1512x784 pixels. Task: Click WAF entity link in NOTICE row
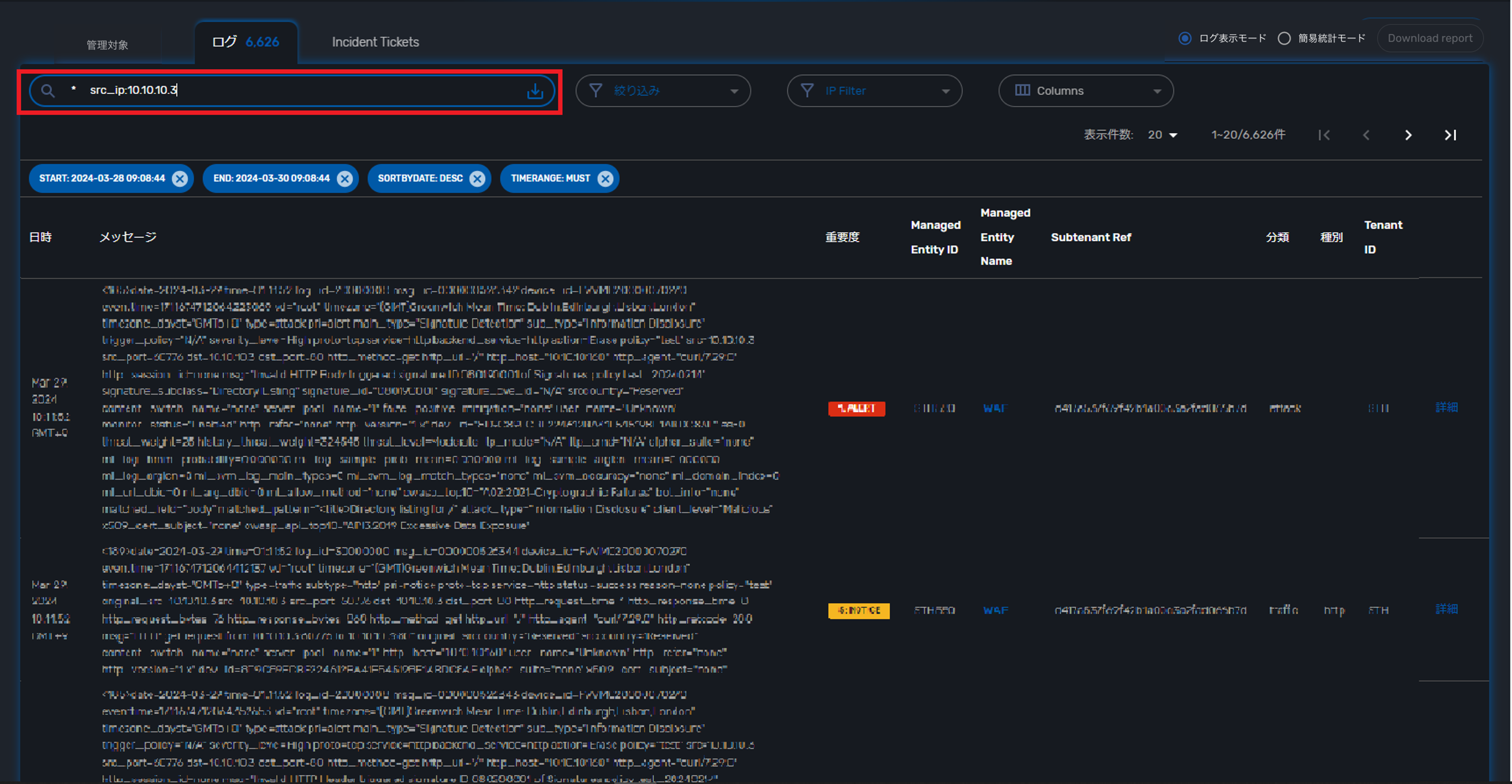(x=995, y=610)
